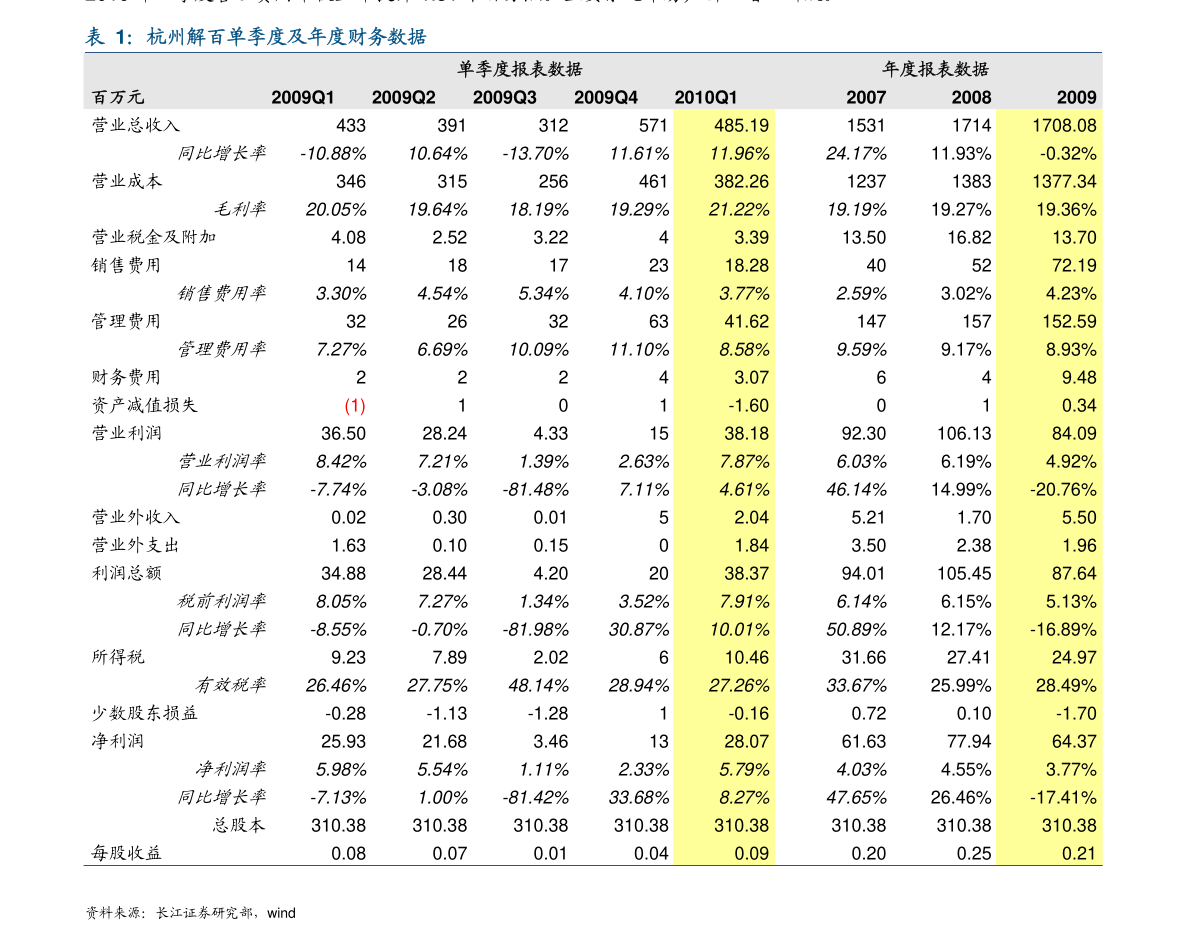The width and height of the screenshot is (1191, 941).
Task: Click the 11.96% growth value
Action: tap(739, 154)
